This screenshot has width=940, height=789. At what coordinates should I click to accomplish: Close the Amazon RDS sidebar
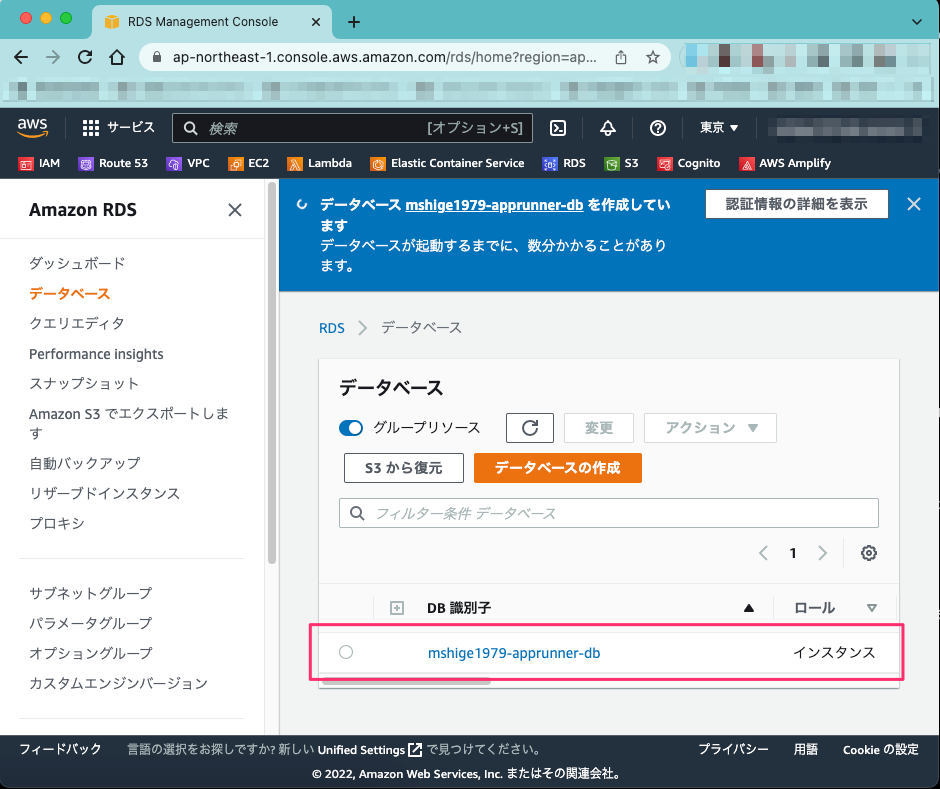pos(235,210)
